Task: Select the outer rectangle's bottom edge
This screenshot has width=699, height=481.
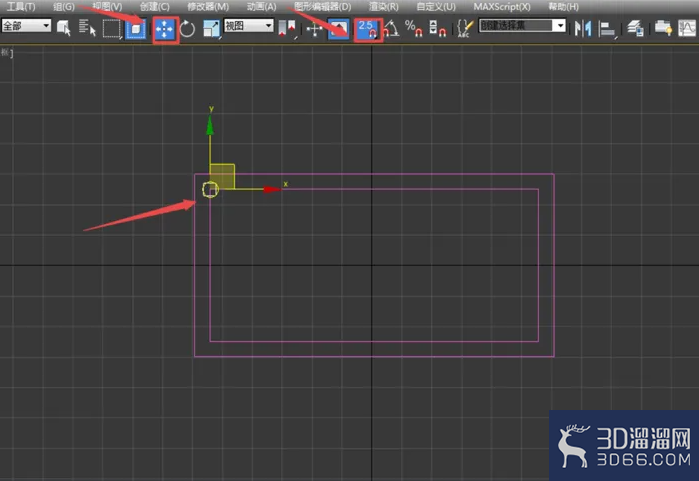Action: (x=374, y=356)
